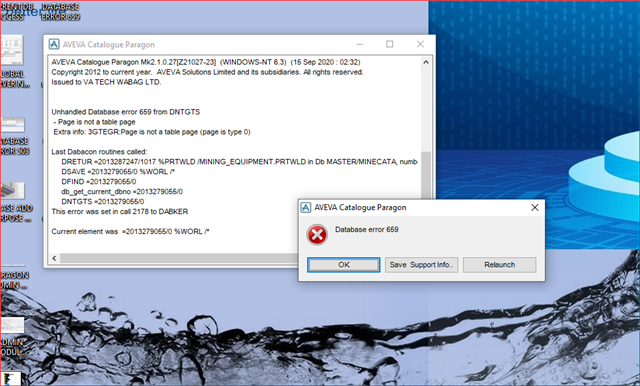Click 'Unhandled Database error 659 from DNTGTS' line
Screen dimensions: 640x386
coord(126,112)
